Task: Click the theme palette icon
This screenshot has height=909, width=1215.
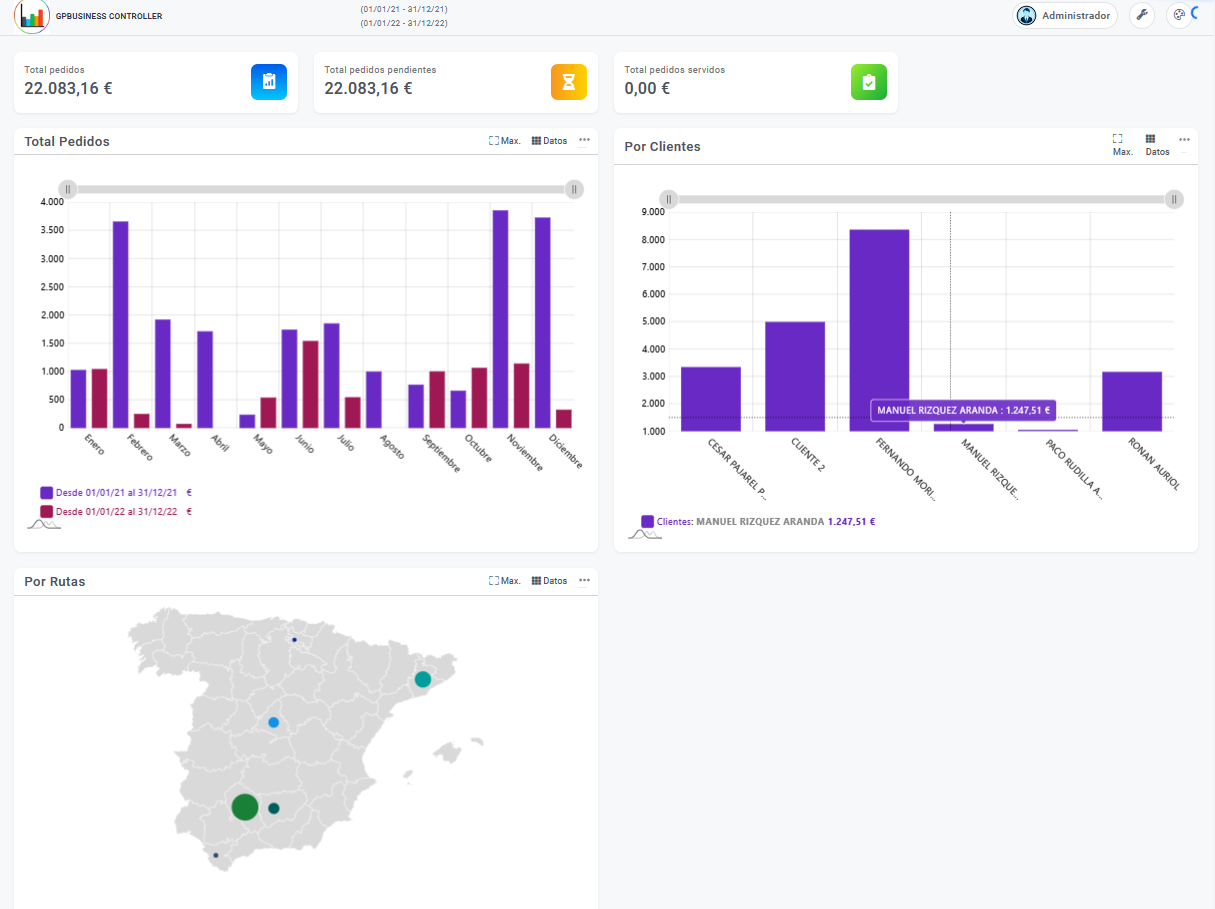Action: [x=1178, y=16]
